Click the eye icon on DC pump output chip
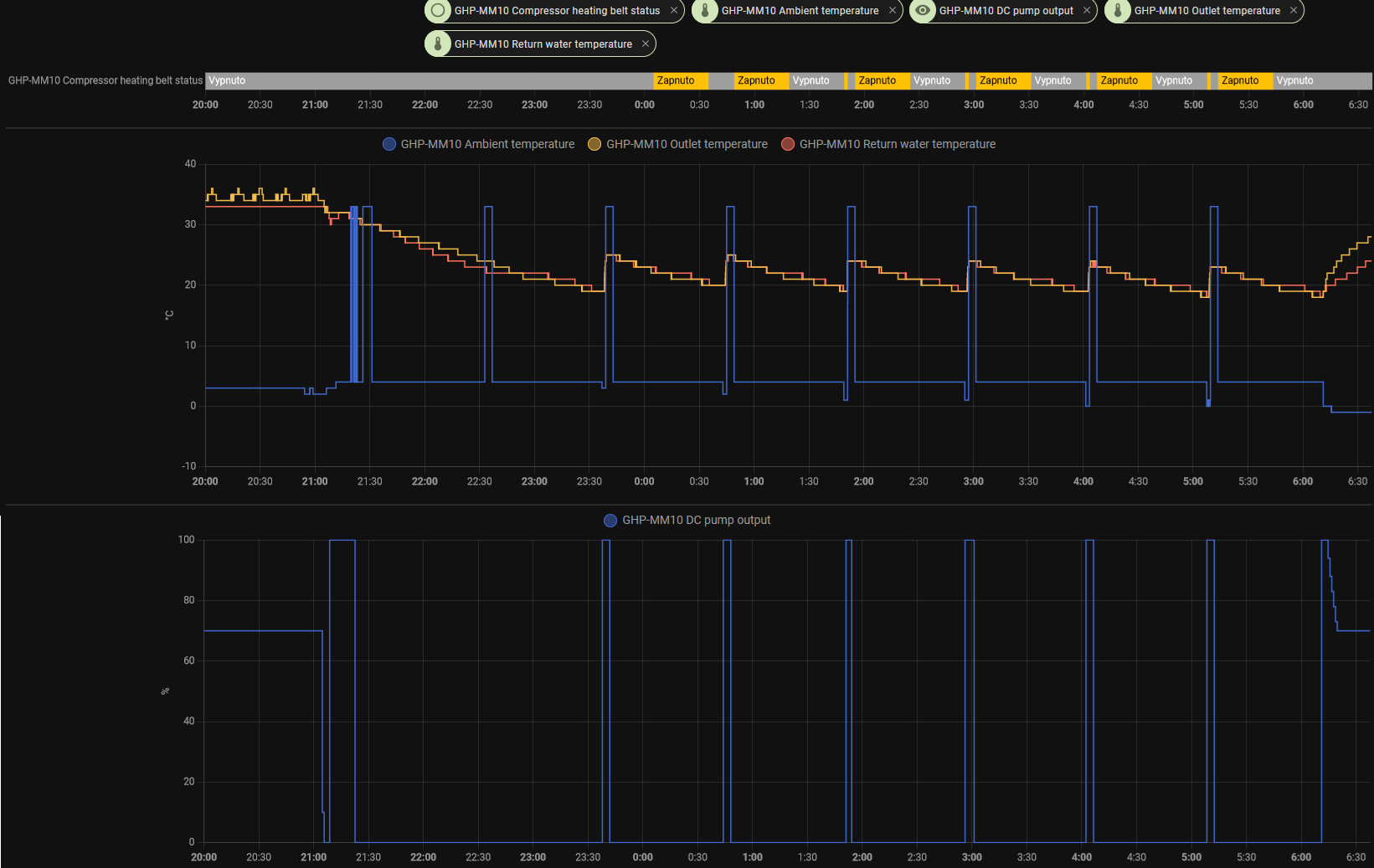The image size is (1374, 868). pos(923,11)
